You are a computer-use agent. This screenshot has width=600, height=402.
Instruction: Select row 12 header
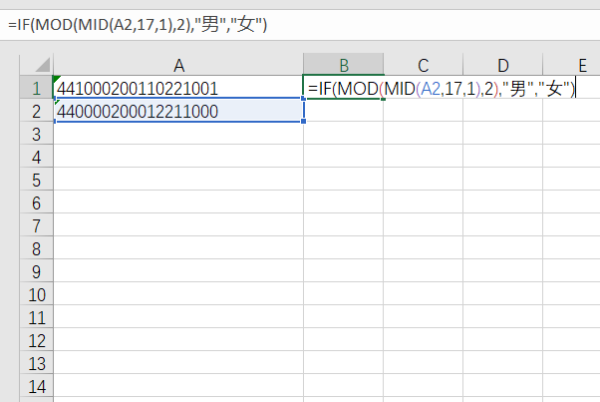point(37,340)
